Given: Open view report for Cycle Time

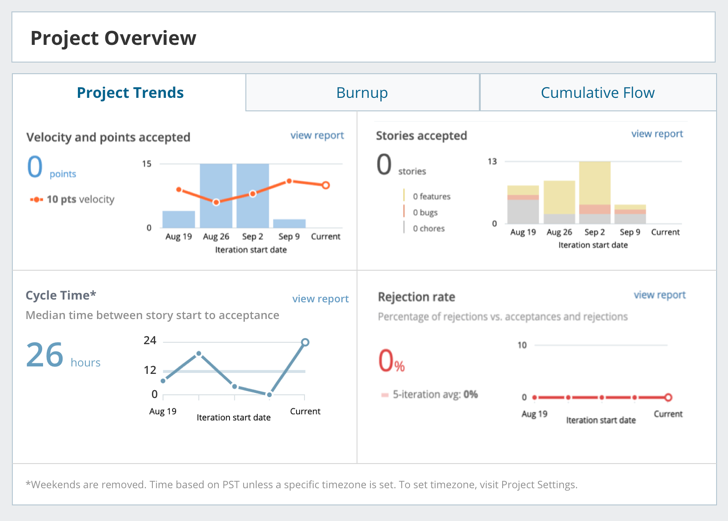Looking at the screenshot, I should tap(320, 299).
